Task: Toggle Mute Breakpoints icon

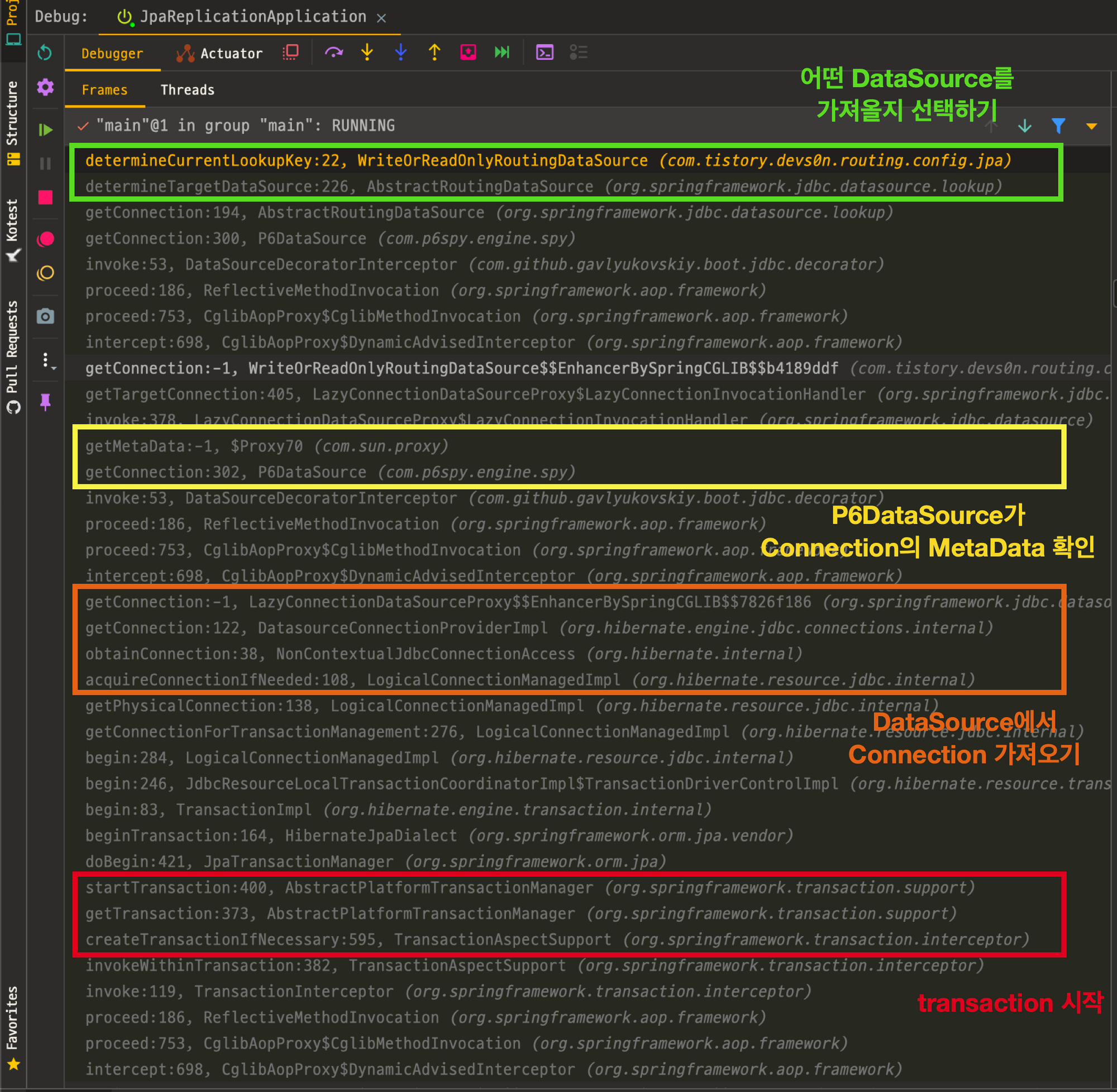Action: click(45, 273)
